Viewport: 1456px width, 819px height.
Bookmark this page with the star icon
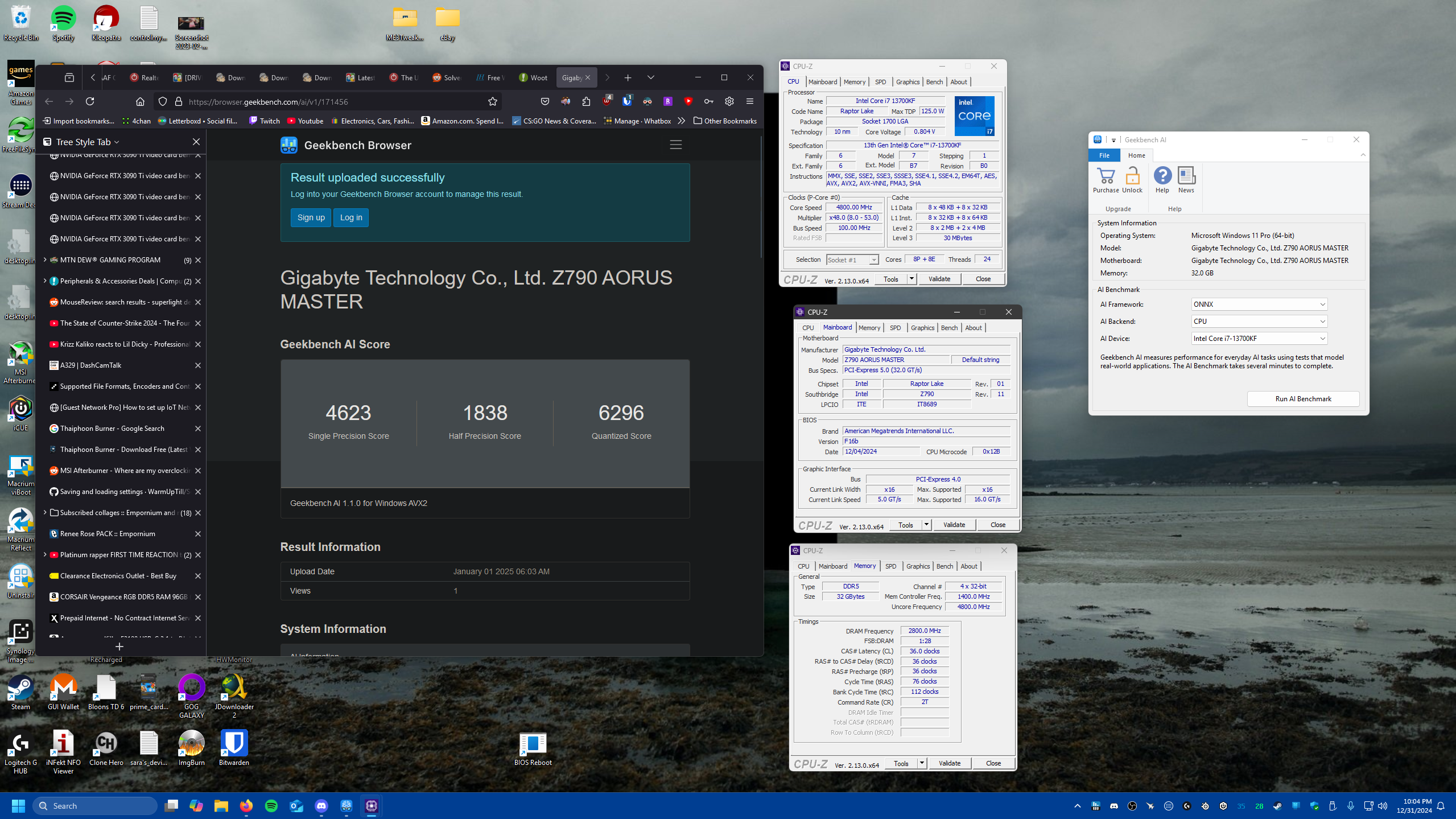(x=493, y=101)
